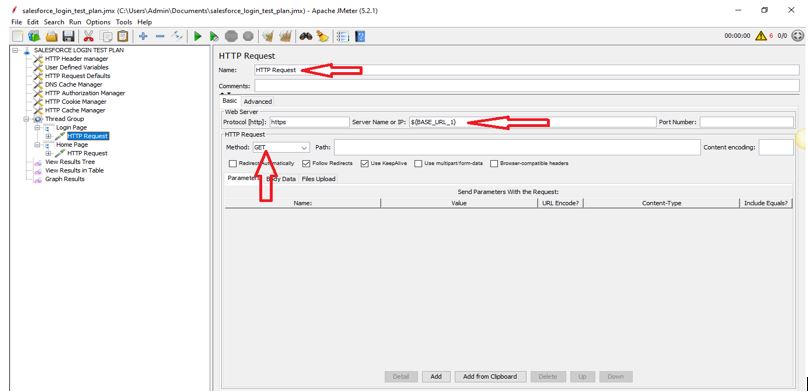Open Help via the blue question icon

click(x=360, y=36)
